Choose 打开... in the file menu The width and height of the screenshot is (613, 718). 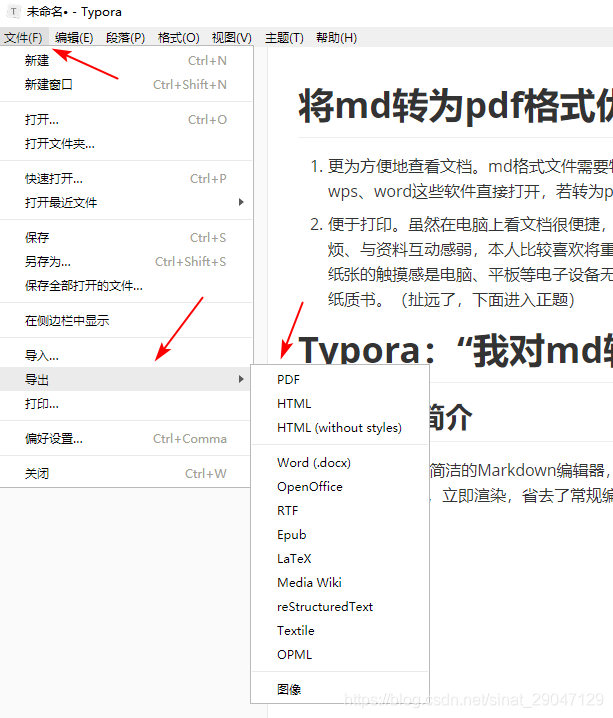click(x=126, y=120)
